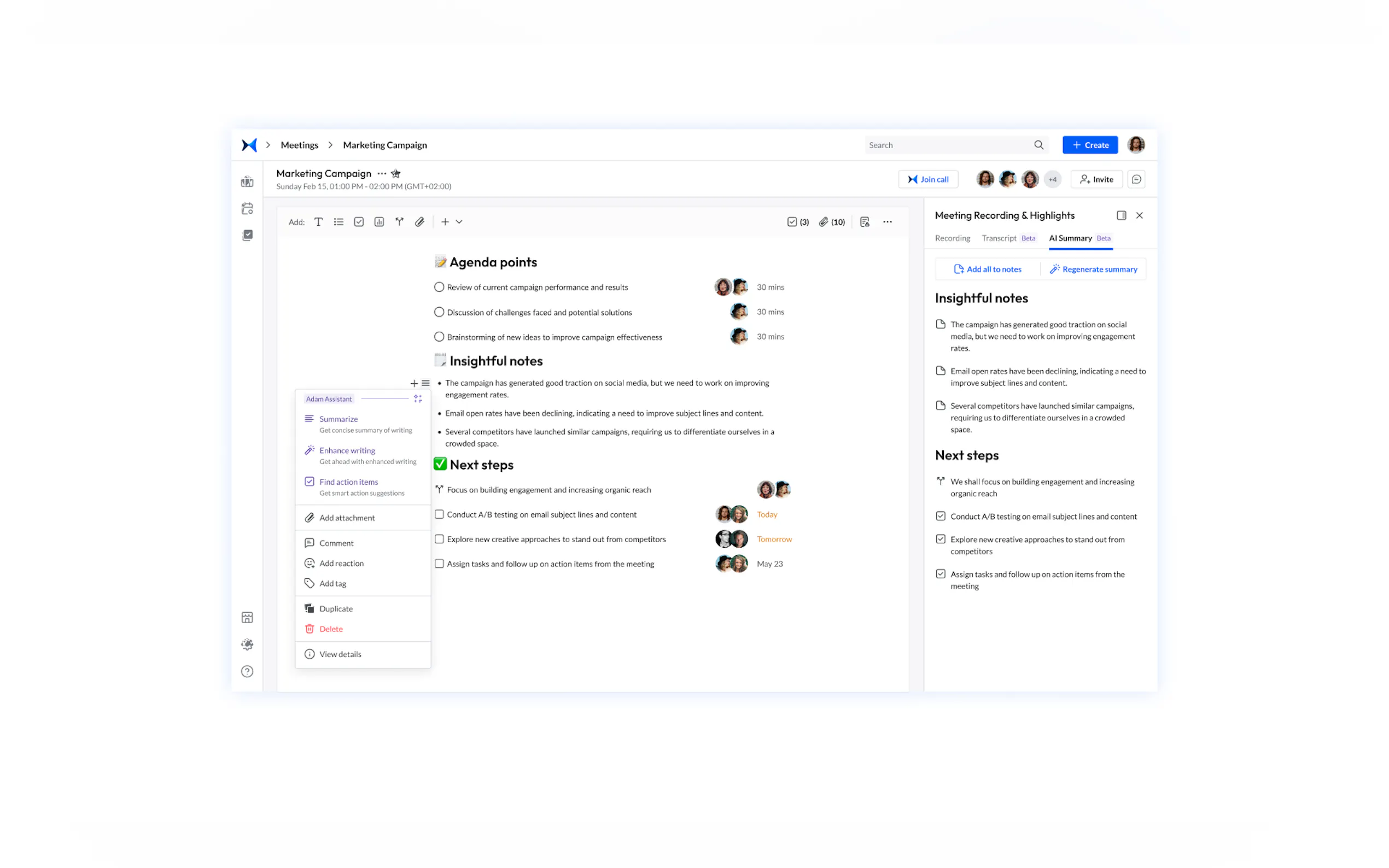Expand the dropdown chevron next to plus in Add toolbar
The width and height of the screenshot is (1389, 868).
click(459, 221)
